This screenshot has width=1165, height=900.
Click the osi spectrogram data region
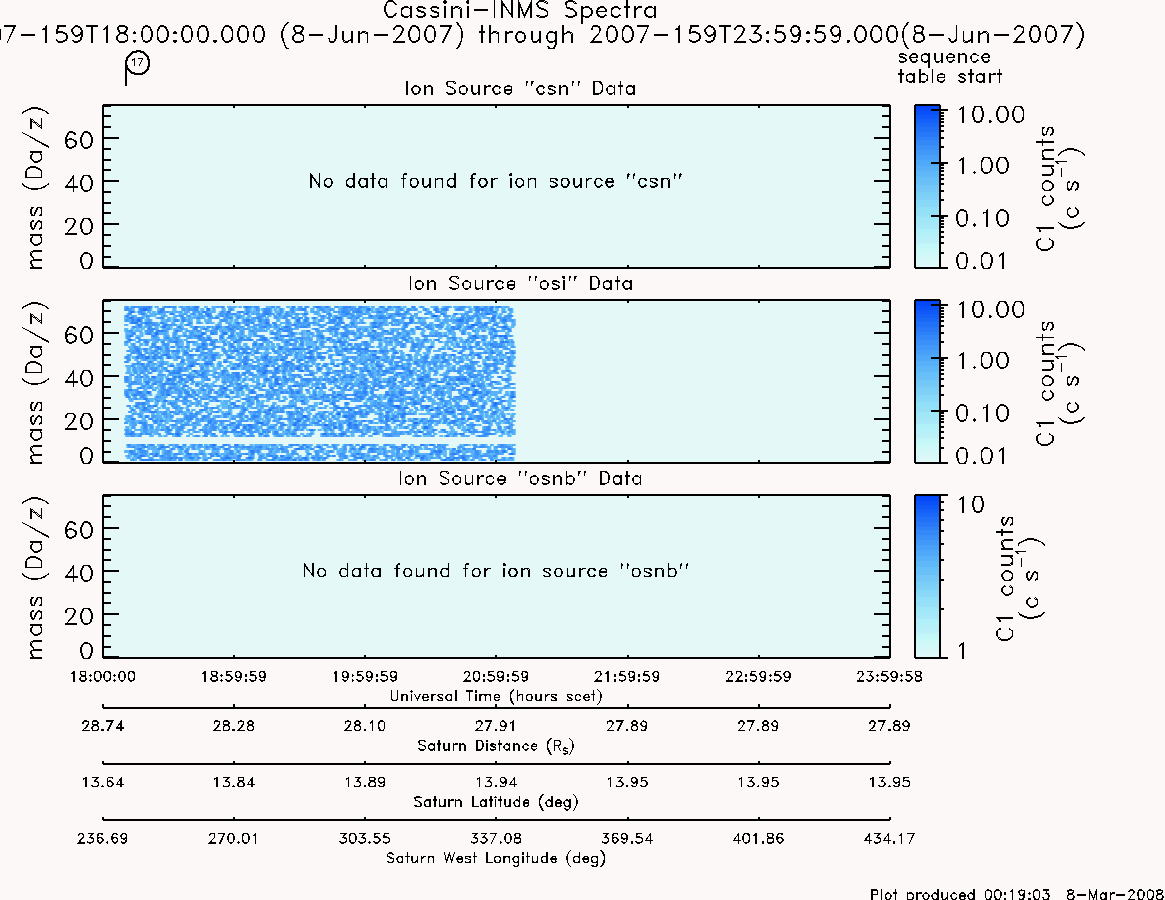point(319,383)
